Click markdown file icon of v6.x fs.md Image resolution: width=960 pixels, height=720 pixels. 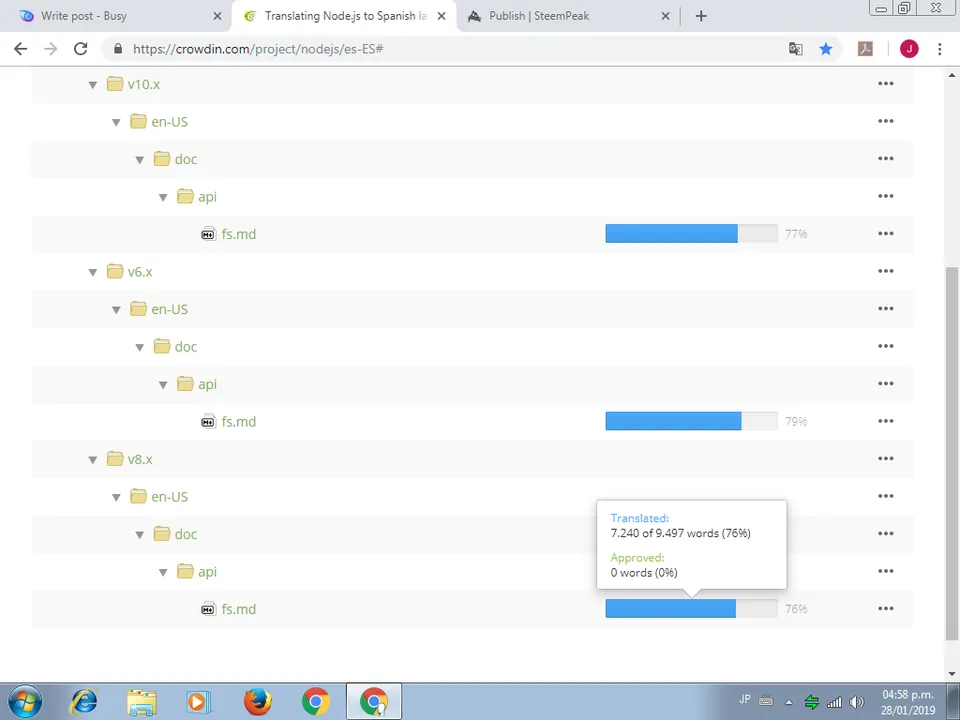coord(209,421)
